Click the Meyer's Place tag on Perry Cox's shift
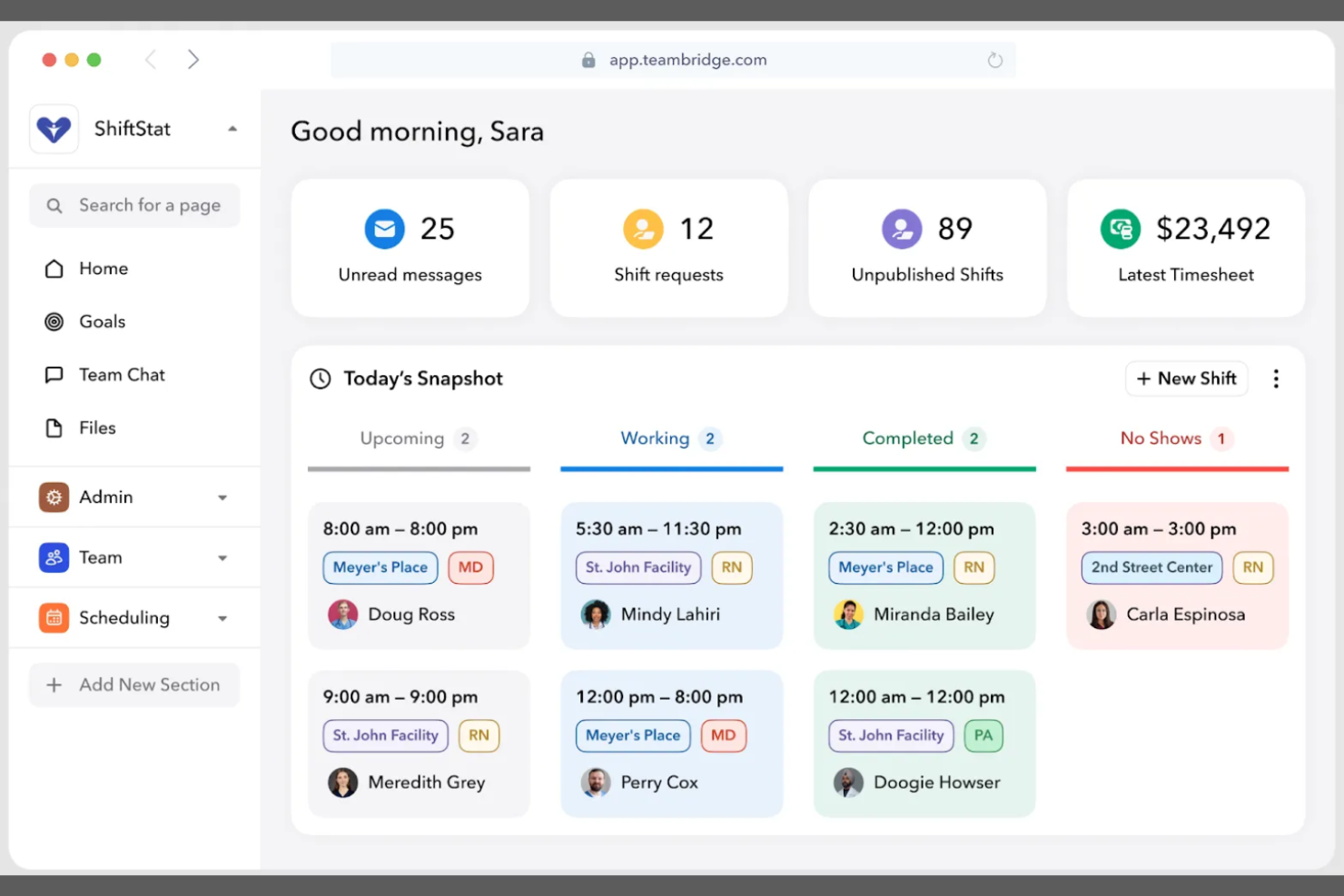 point(633,735)
